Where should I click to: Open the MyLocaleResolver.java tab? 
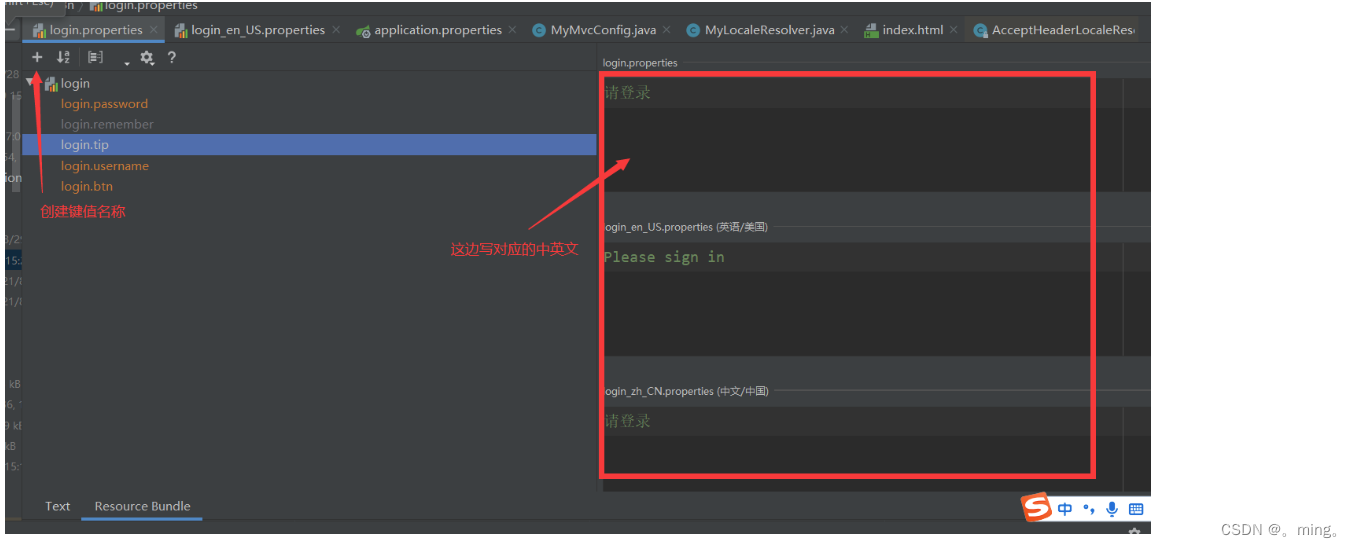pos(769,30)
